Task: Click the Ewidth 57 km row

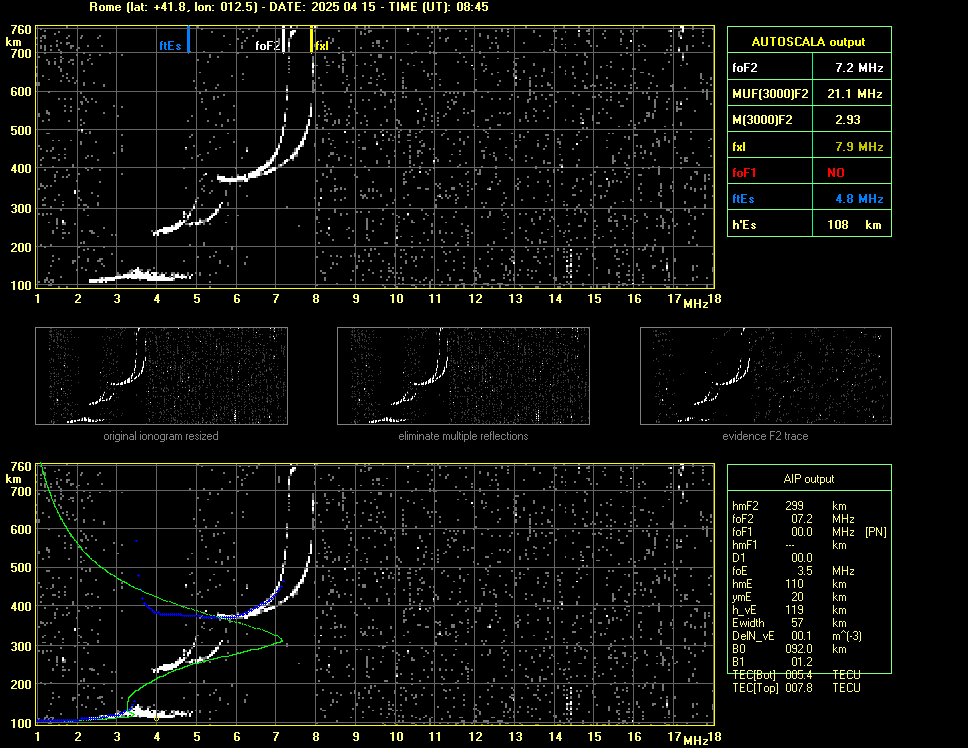Action: (x=789, y=623)
